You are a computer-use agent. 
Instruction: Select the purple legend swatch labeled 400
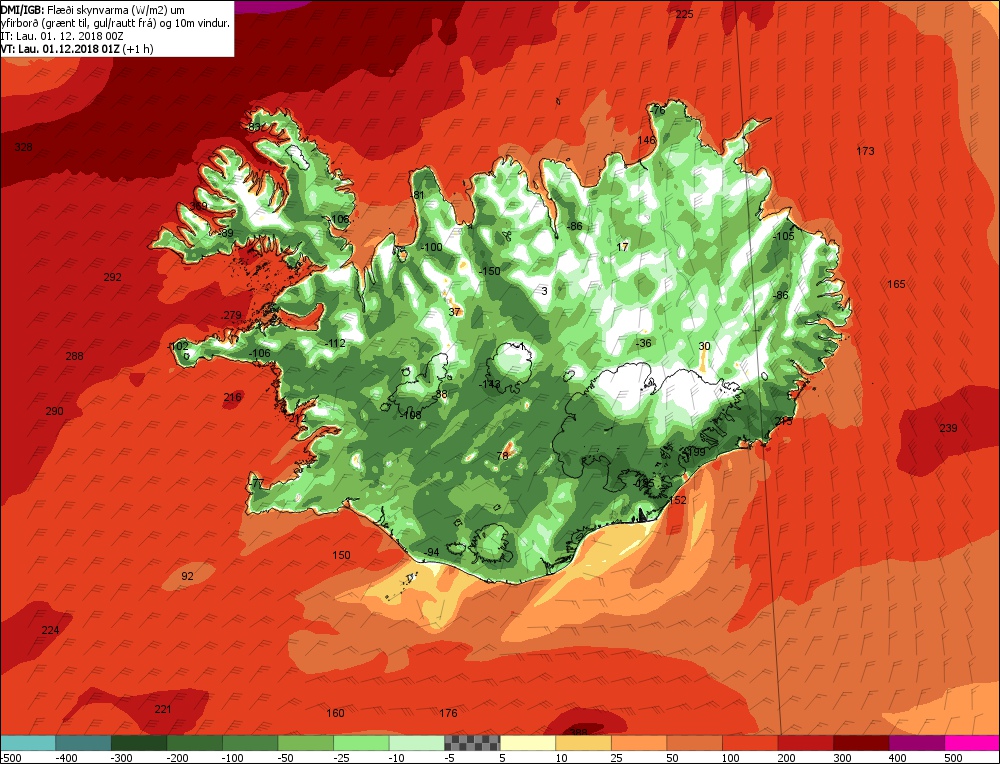(x=916, y=743)
